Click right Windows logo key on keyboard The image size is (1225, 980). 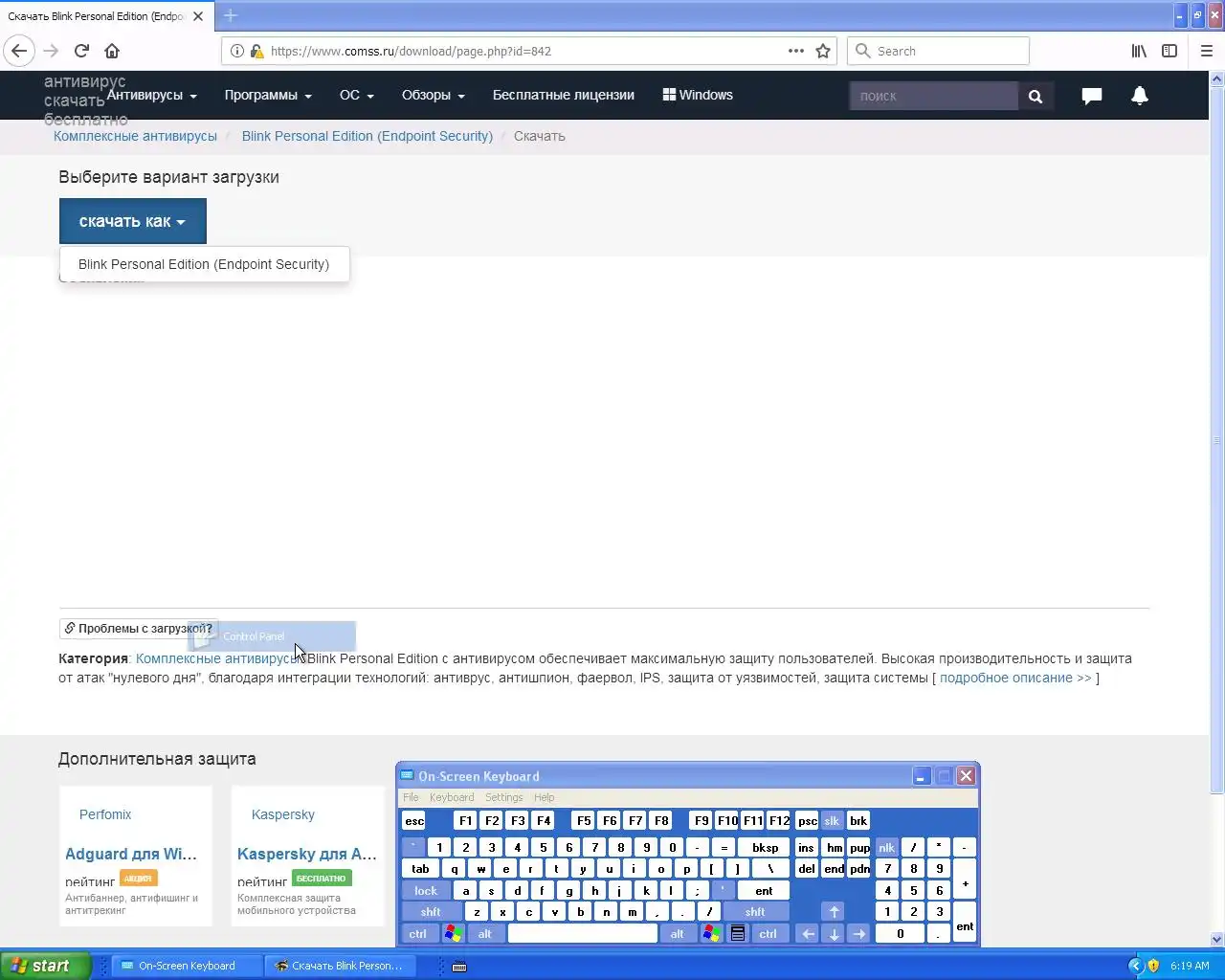click(711, 933)
